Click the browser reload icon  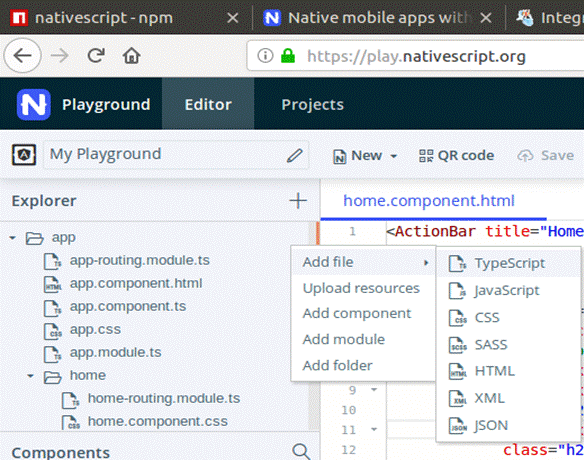point(96,56)
